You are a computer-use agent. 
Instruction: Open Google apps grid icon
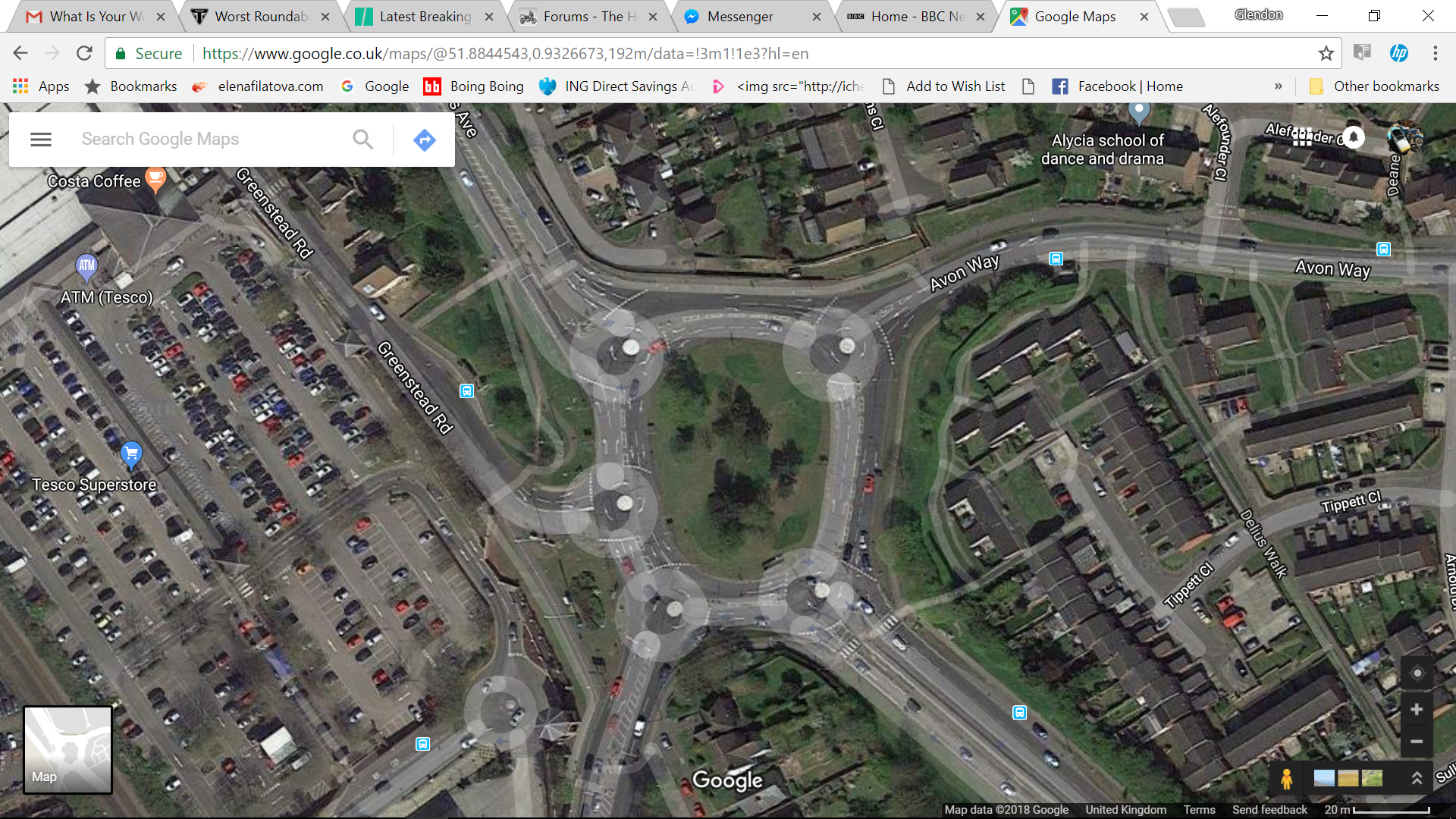click(x=1302, y=136)
